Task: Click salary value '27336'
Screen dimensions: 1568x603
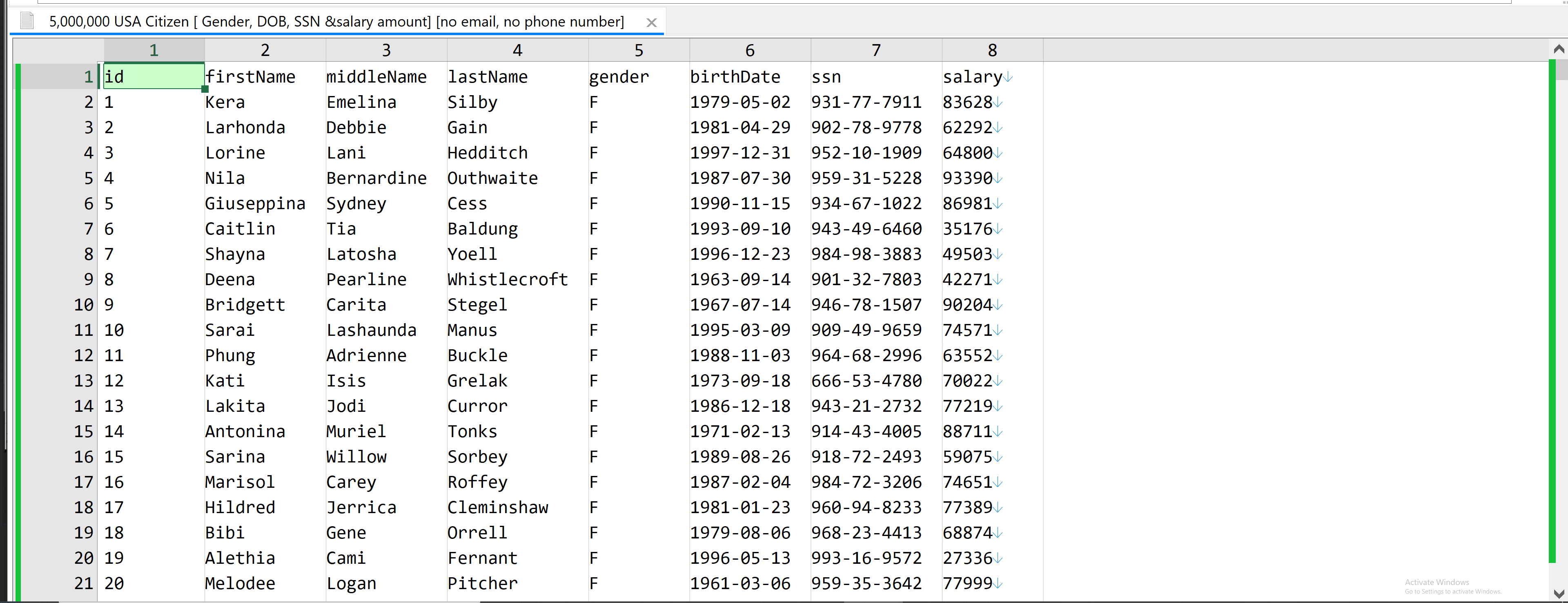Action: pos(967,558)
